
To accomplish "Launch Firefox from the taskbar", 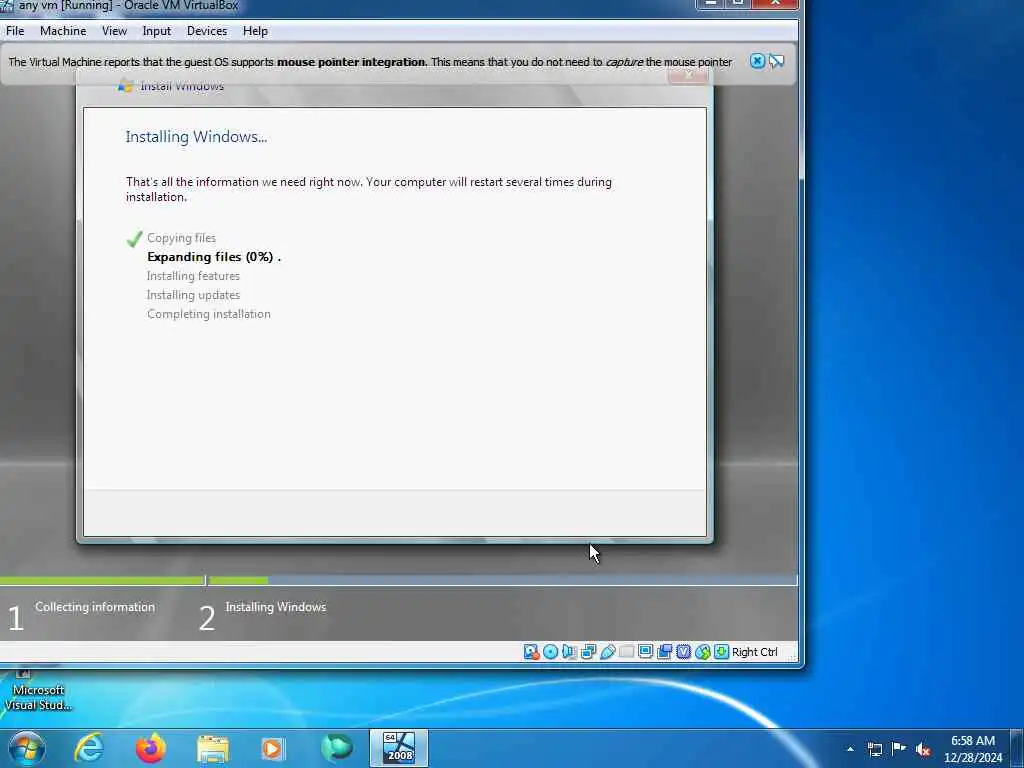I will [151, 748].
